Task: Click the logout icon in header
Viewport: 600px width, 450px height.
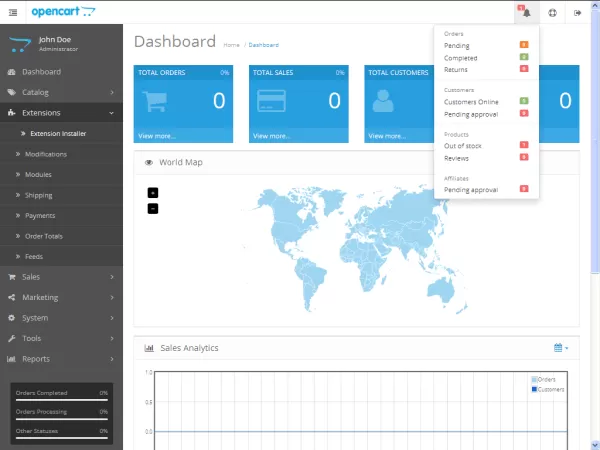Action: point(578,12)
